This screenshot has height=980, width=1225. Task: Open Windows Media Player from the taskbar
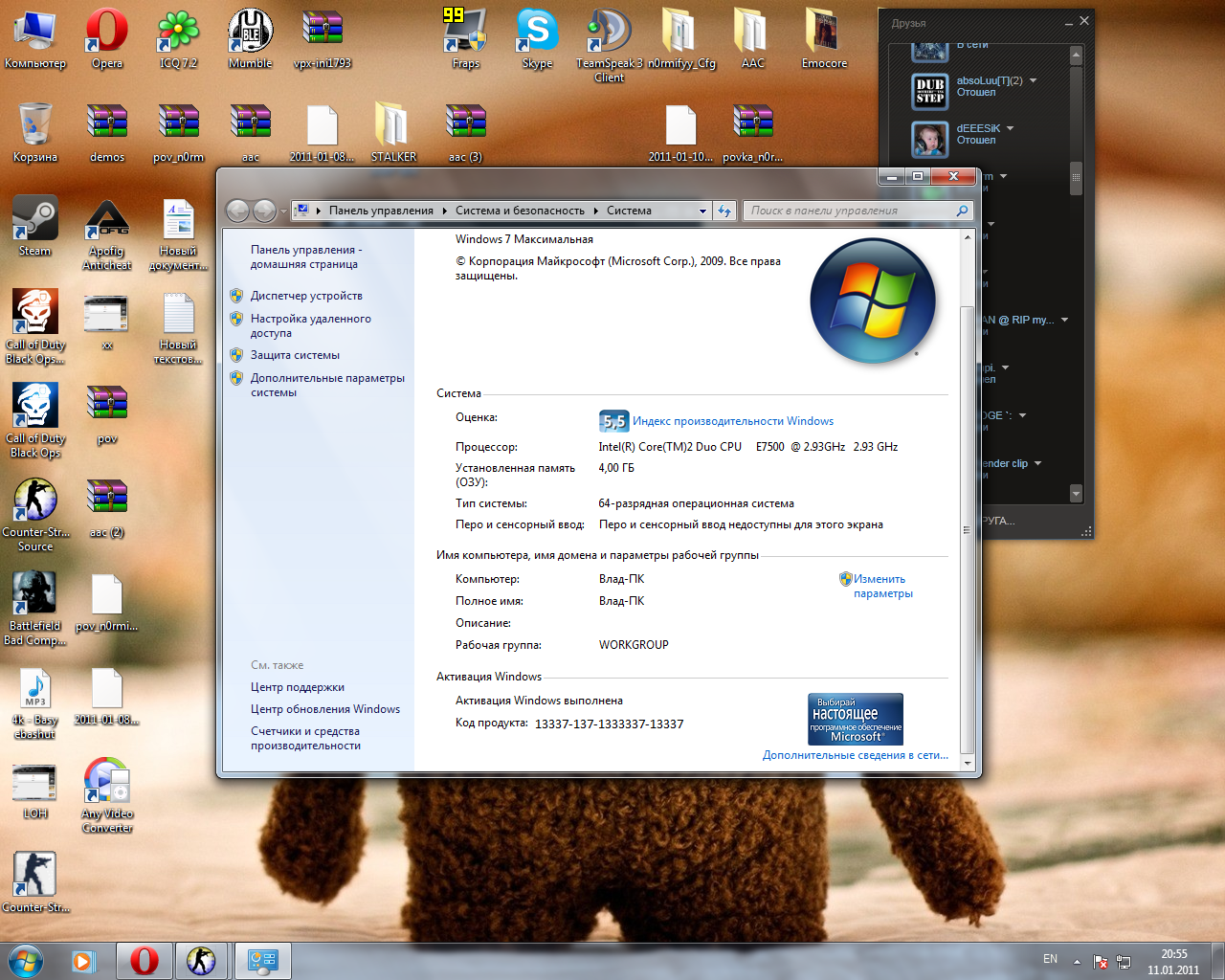click(84, 960)
